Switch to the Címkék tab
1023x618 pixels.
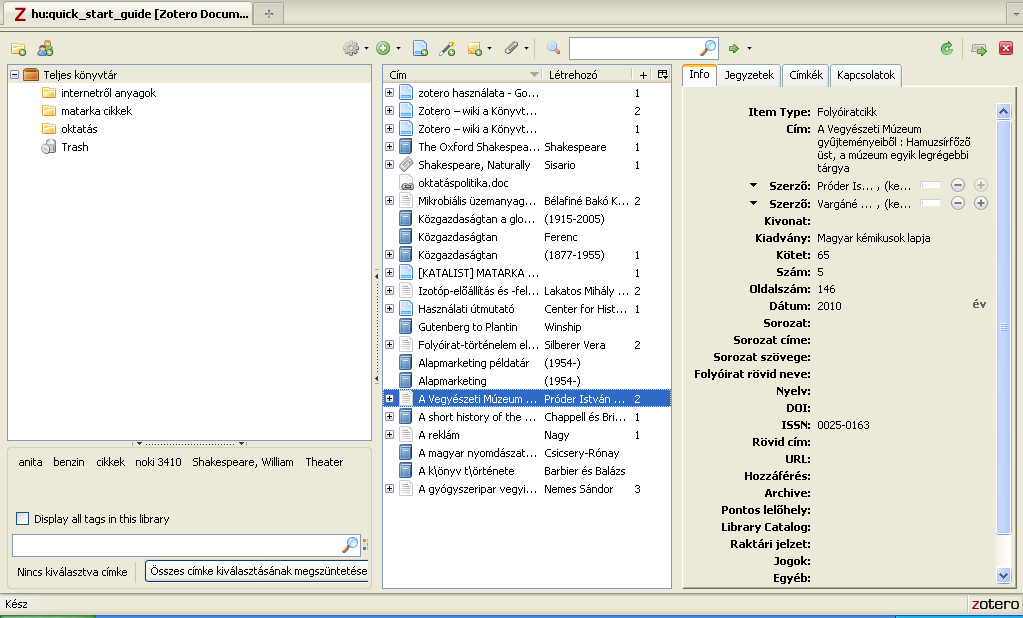click(806, 75)
